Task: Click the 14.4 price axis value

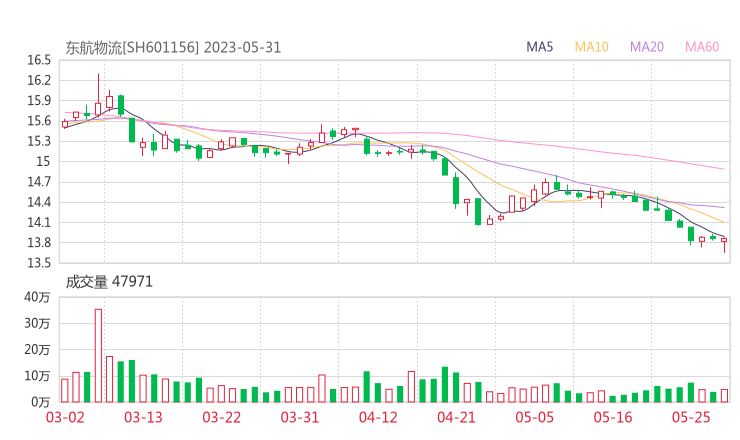Action: [39, 203]
